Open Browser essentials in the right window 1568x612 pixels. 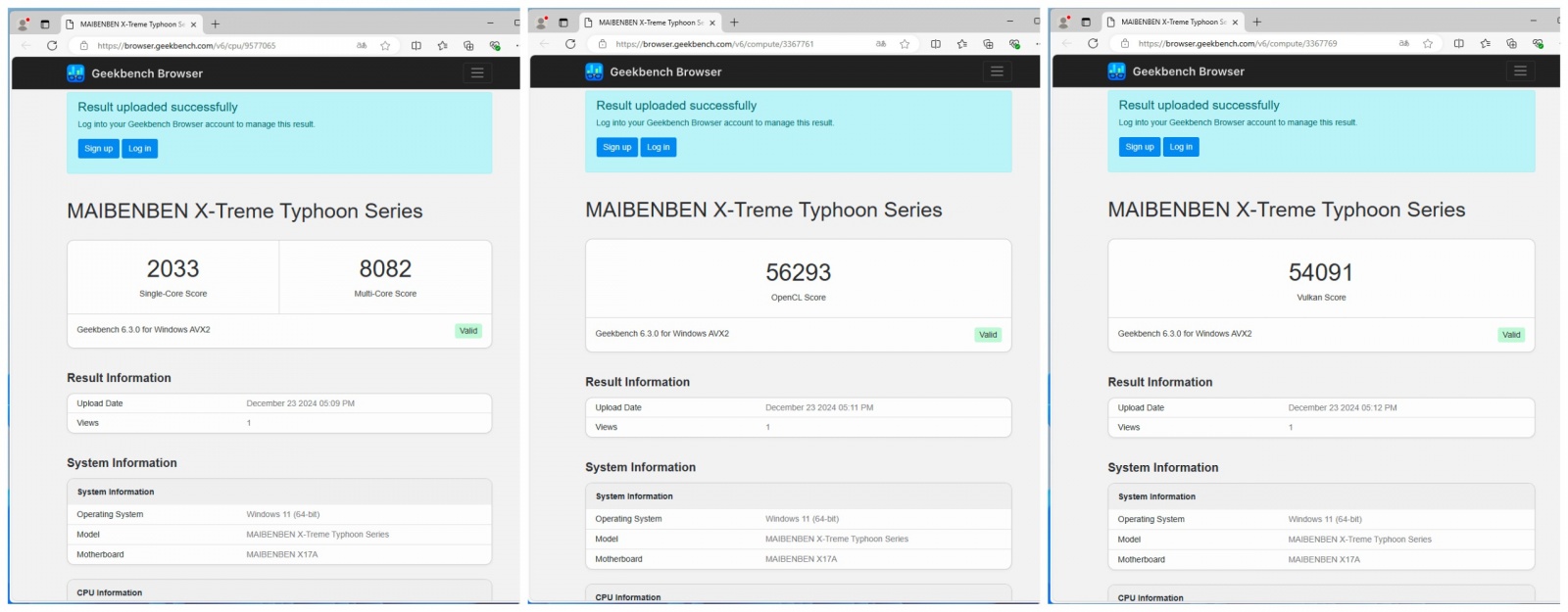coord(1538,44)
